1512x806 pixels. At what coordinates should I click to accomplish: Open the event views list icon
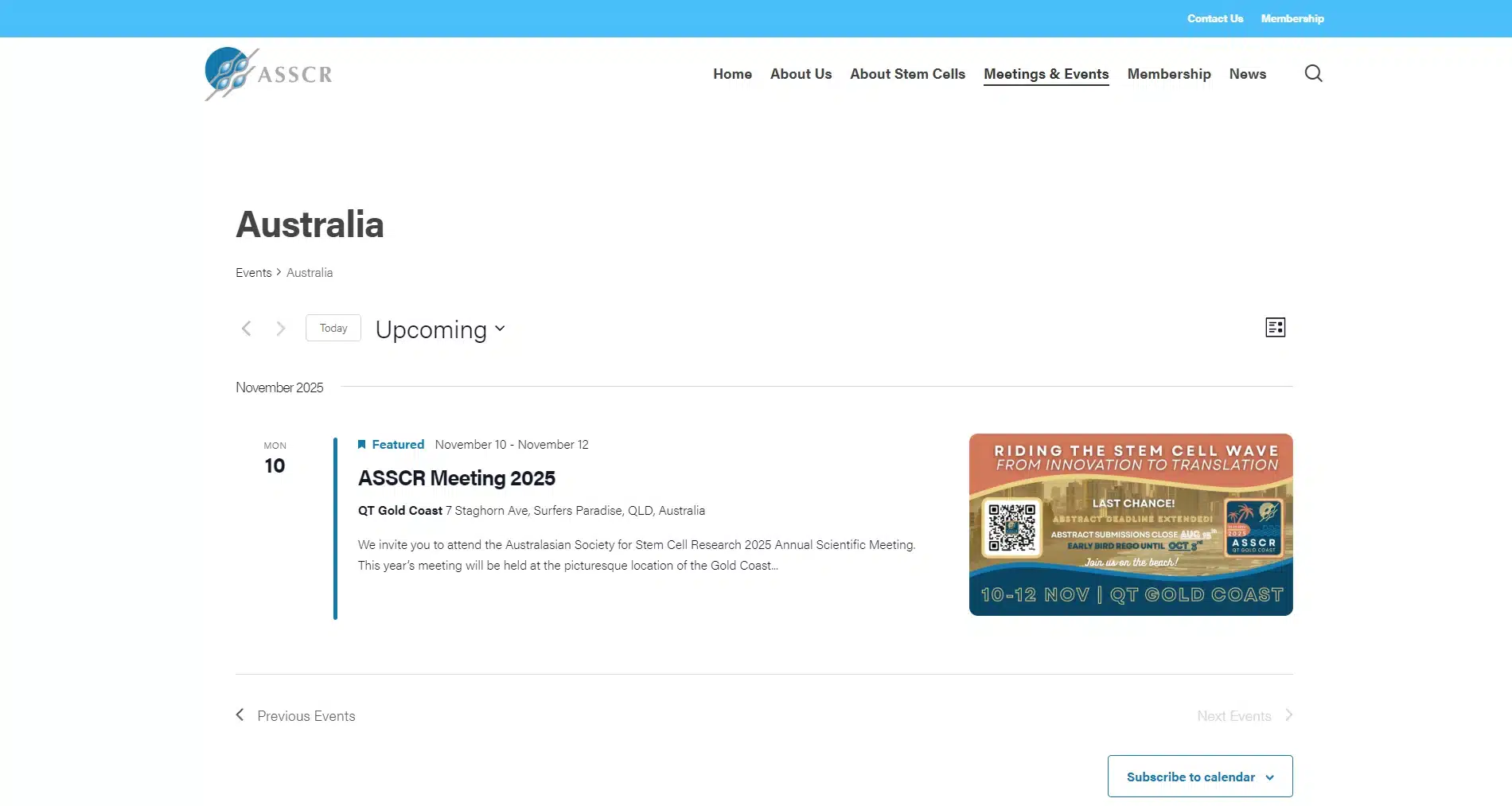1275,327
